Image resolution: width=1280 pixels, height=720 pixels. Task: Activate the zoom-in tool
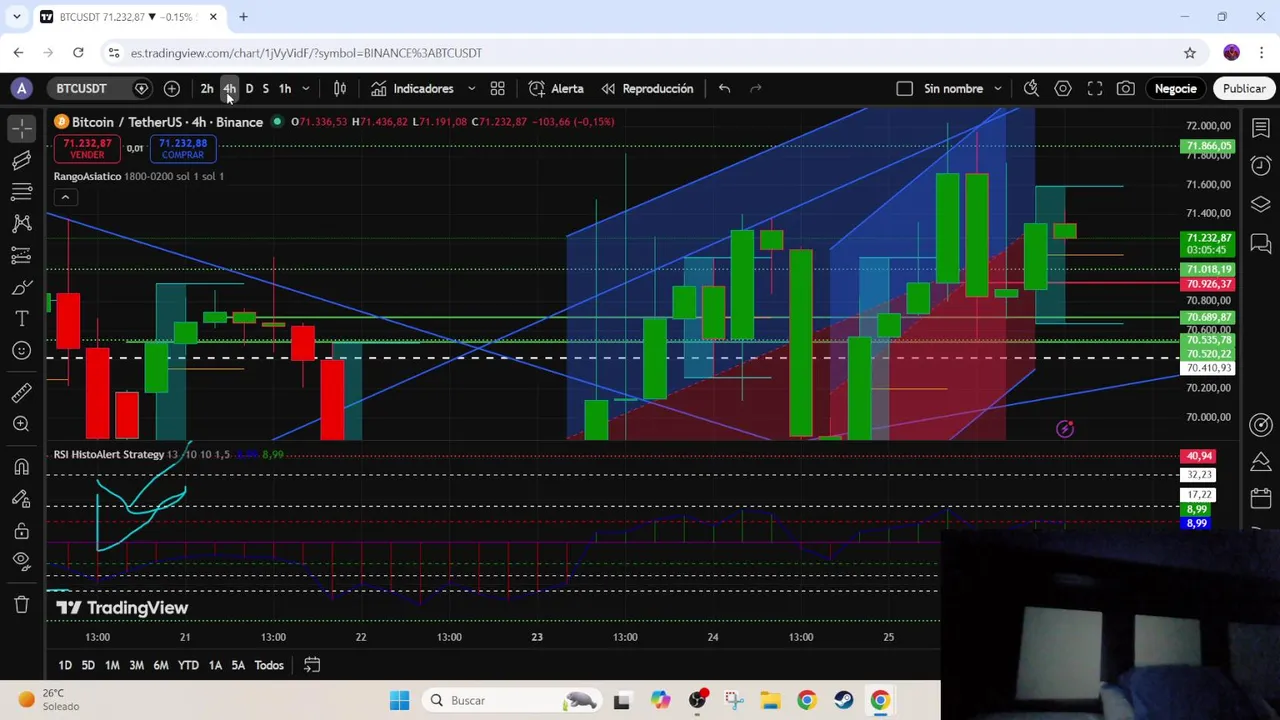click(x=21, y=424)
